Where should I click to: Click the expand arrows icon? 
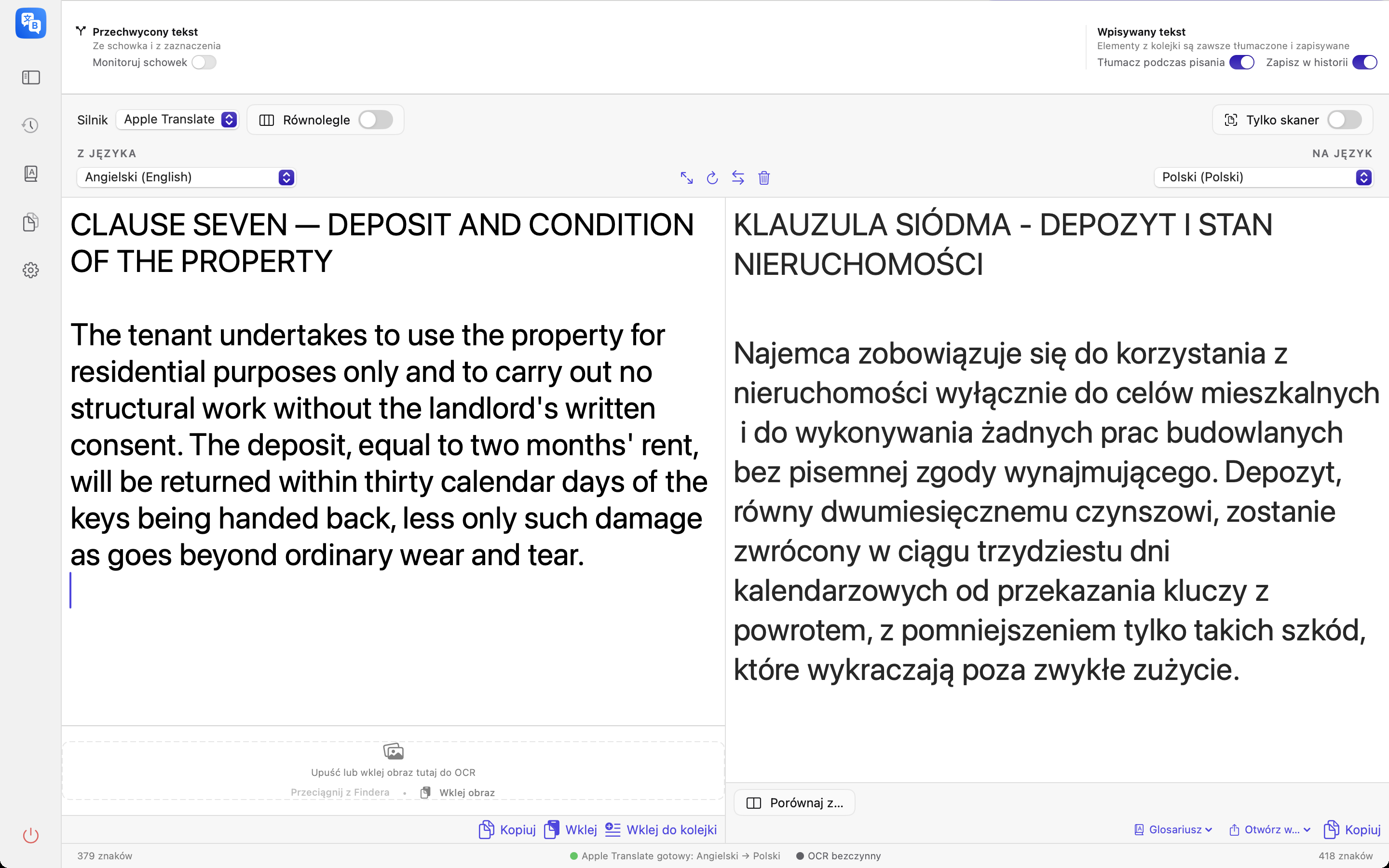point(686,178)
